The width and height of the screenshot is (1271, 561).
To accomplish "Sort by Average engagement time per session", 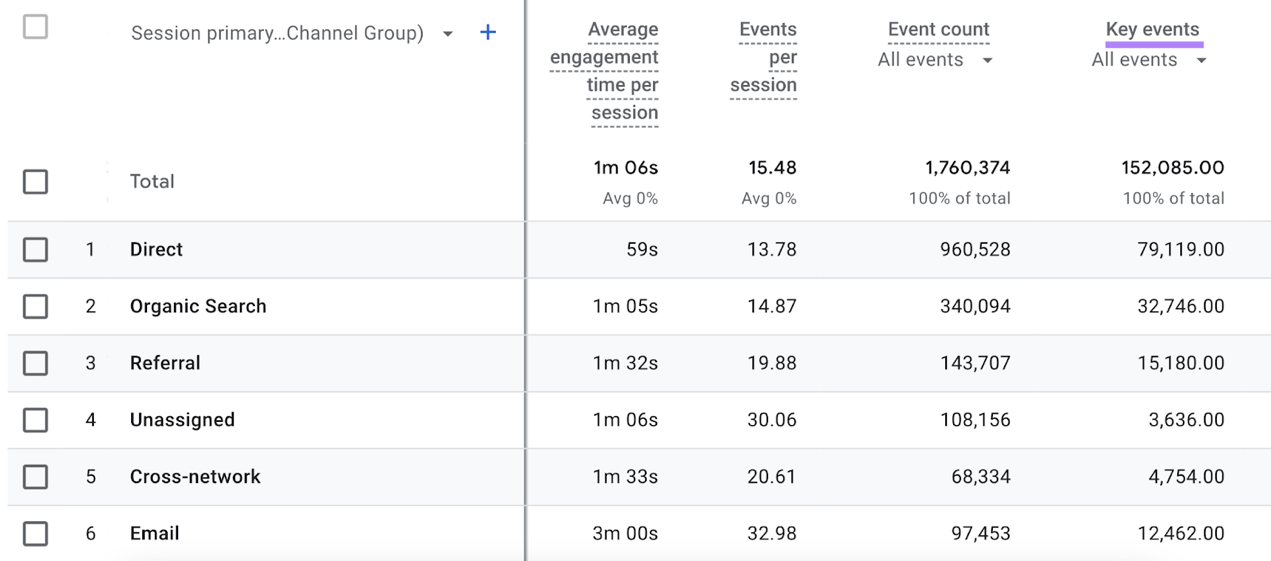I will click(x=607, y=71).
